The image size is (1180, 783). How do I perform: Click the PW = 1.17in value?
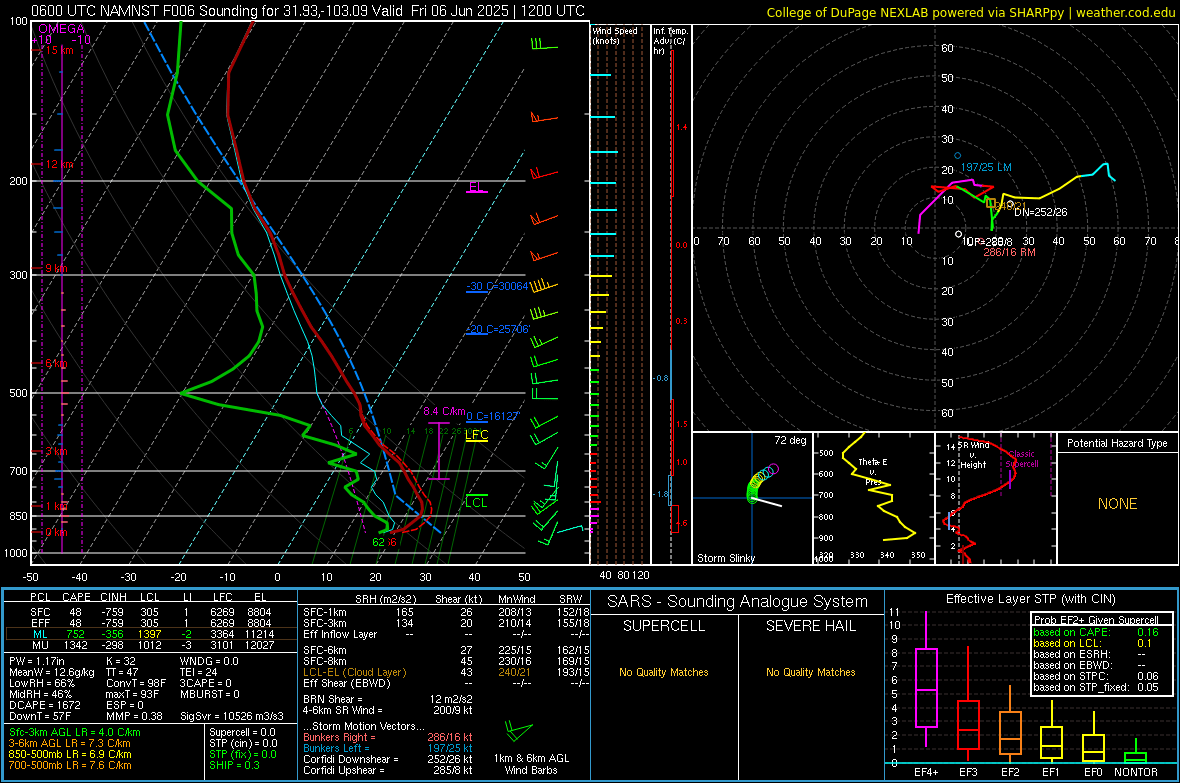point(37,661)
